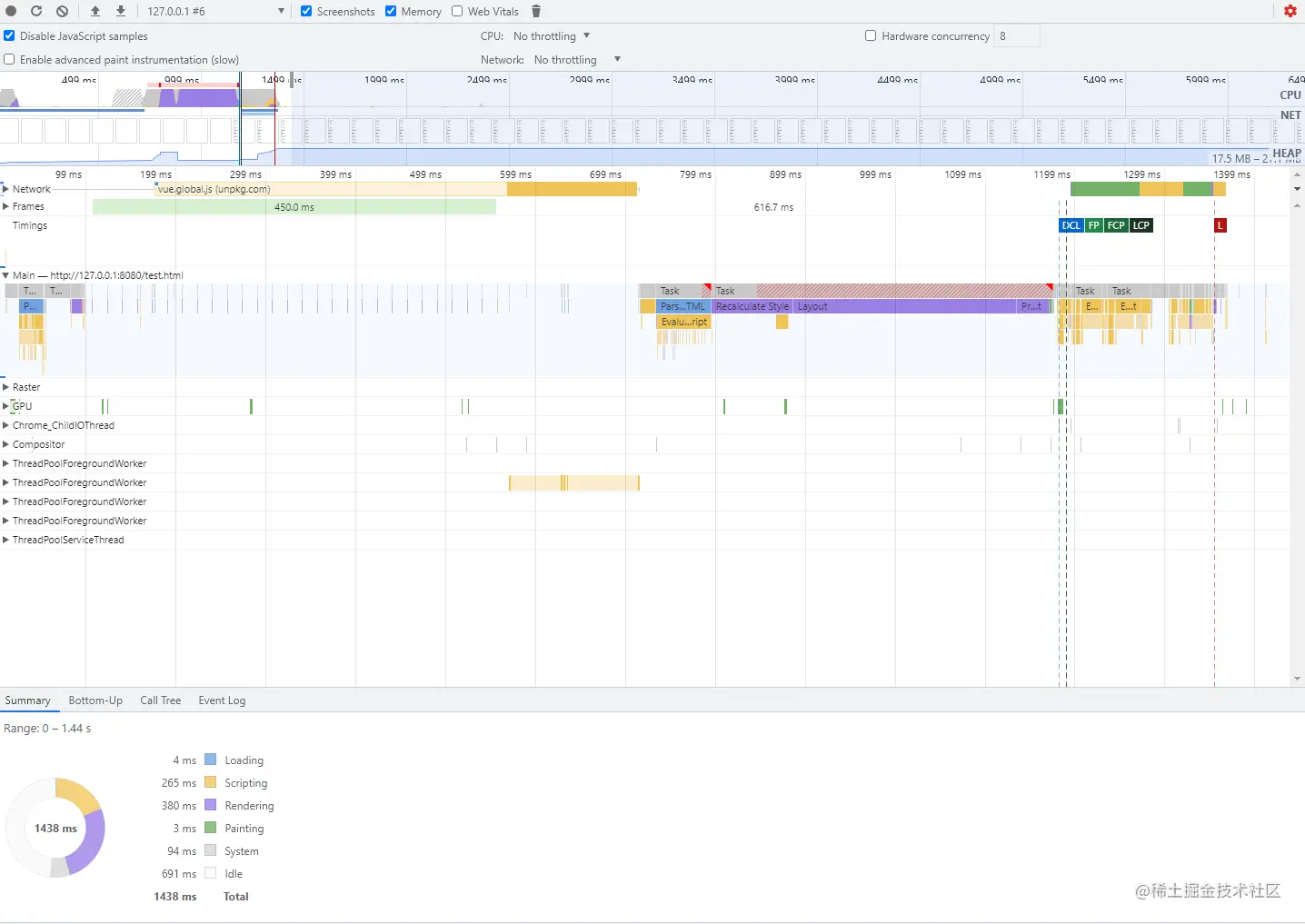Viewport: 1305px width, 924px height.
Task: Select the 616.7 ms frame
Action: coord(773,207)
